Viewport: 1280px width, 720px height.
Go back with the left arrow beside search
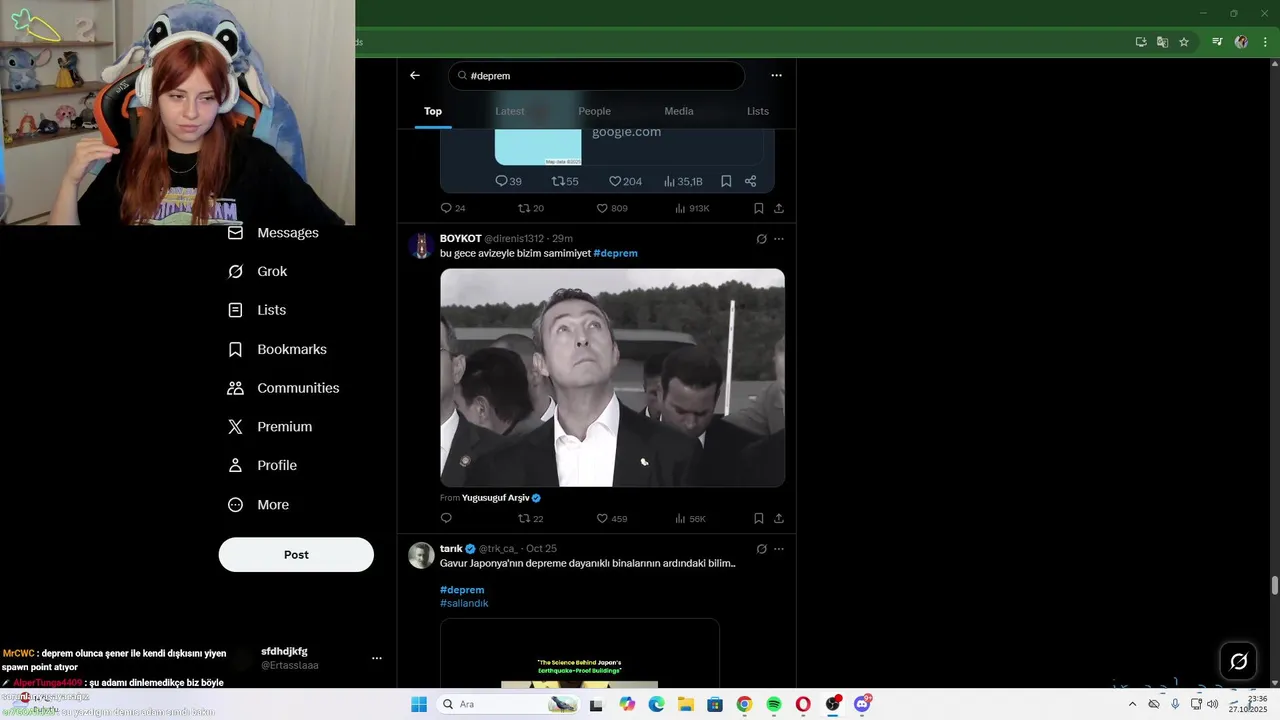pos(415,75)
